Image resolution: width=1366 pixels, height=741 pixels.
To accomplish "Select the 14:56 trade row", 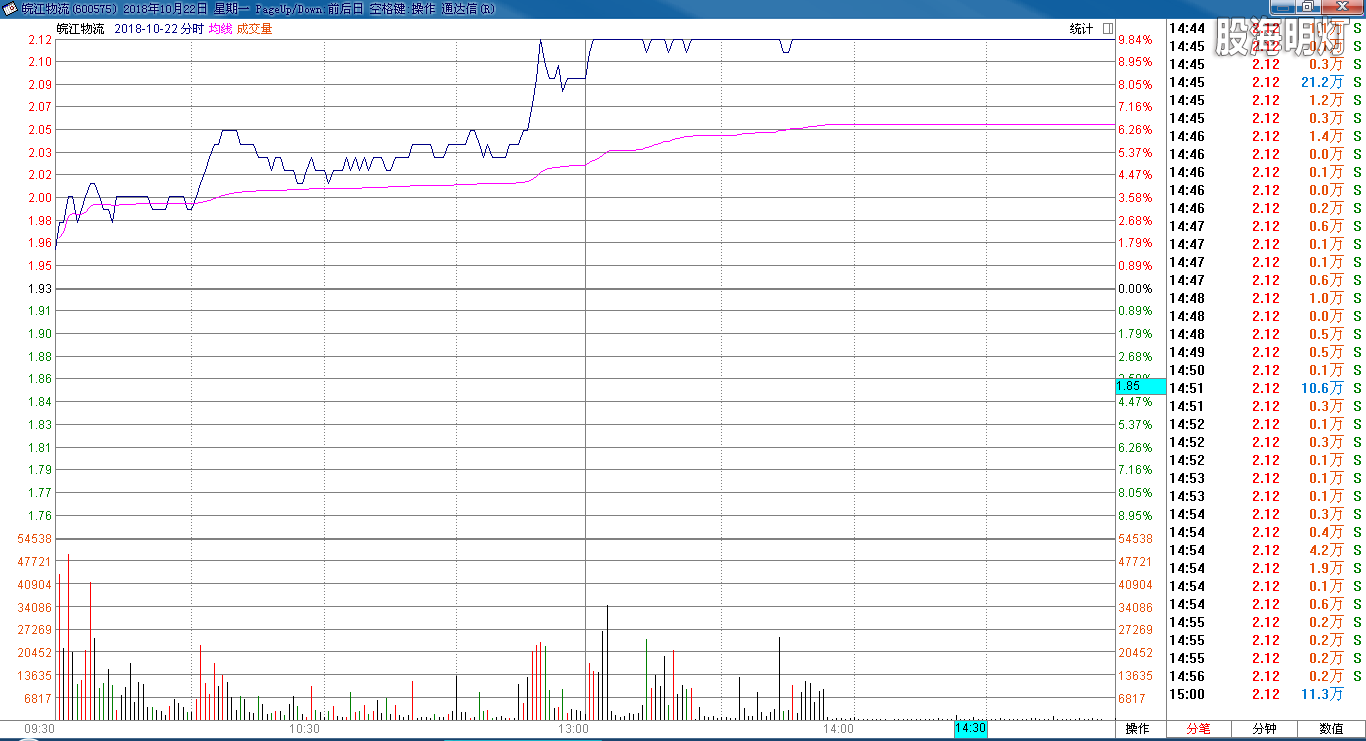I will pyautogui.click(x=1266, y=676).
